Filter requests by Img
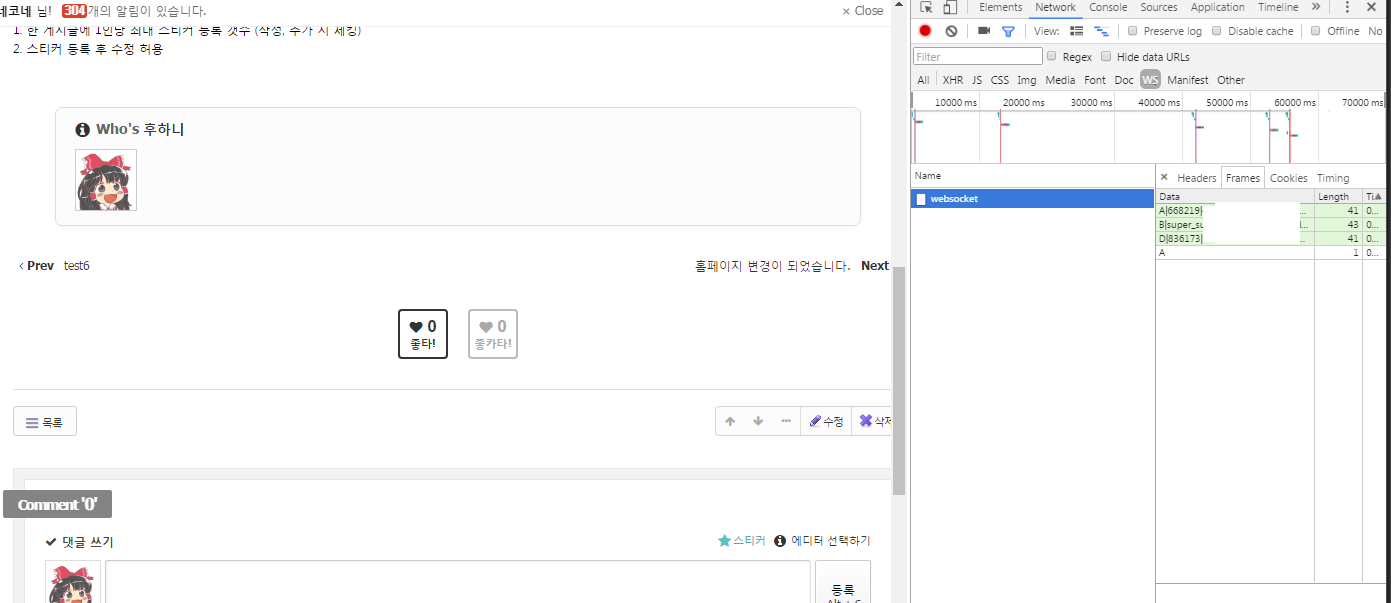The height and width of the screenshot is (603, 1391). pyautogui.click(x=1027, y=80)
